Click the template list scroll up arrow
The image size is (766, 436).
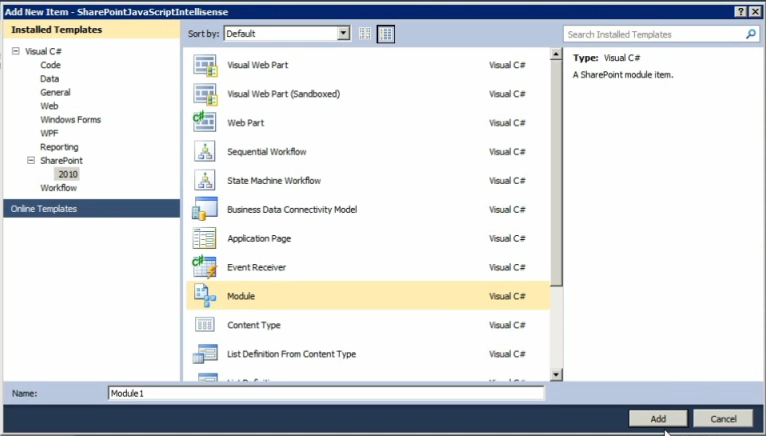pyautogui.click(x=556, y=54)
